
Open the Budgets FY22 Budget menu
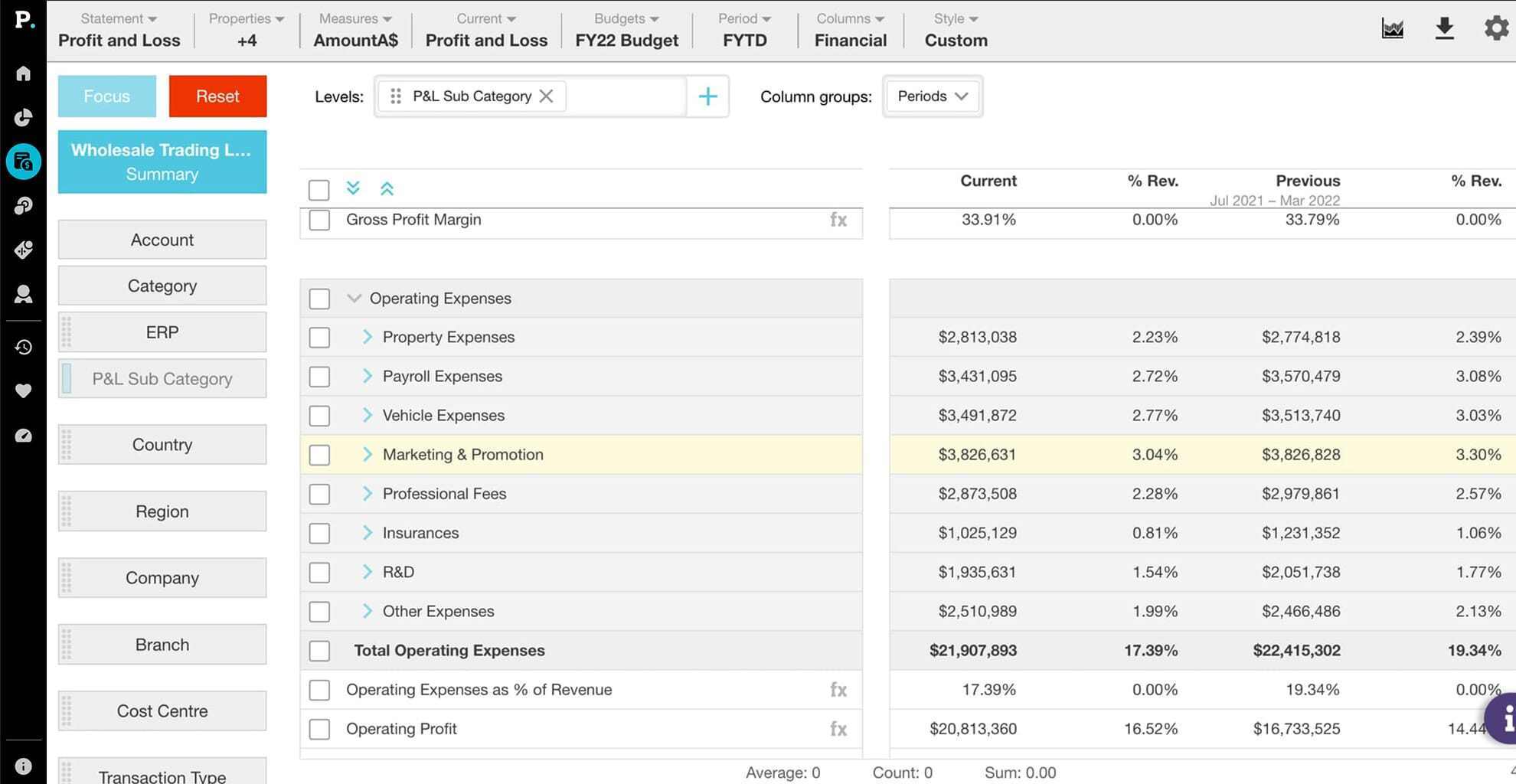click(626, 30)
